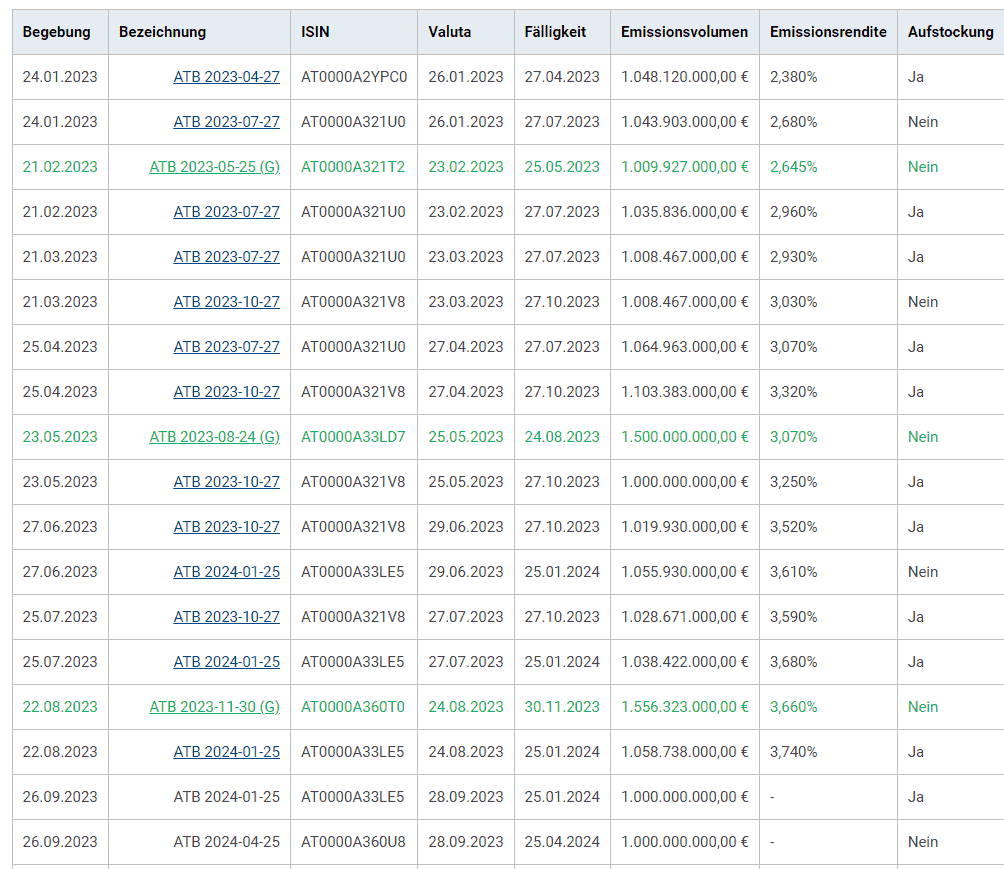The image size is (1004, 869).
Task: Click ATB 2023-07-27 link issued 24.01.2023
Action: pos(226,122)
